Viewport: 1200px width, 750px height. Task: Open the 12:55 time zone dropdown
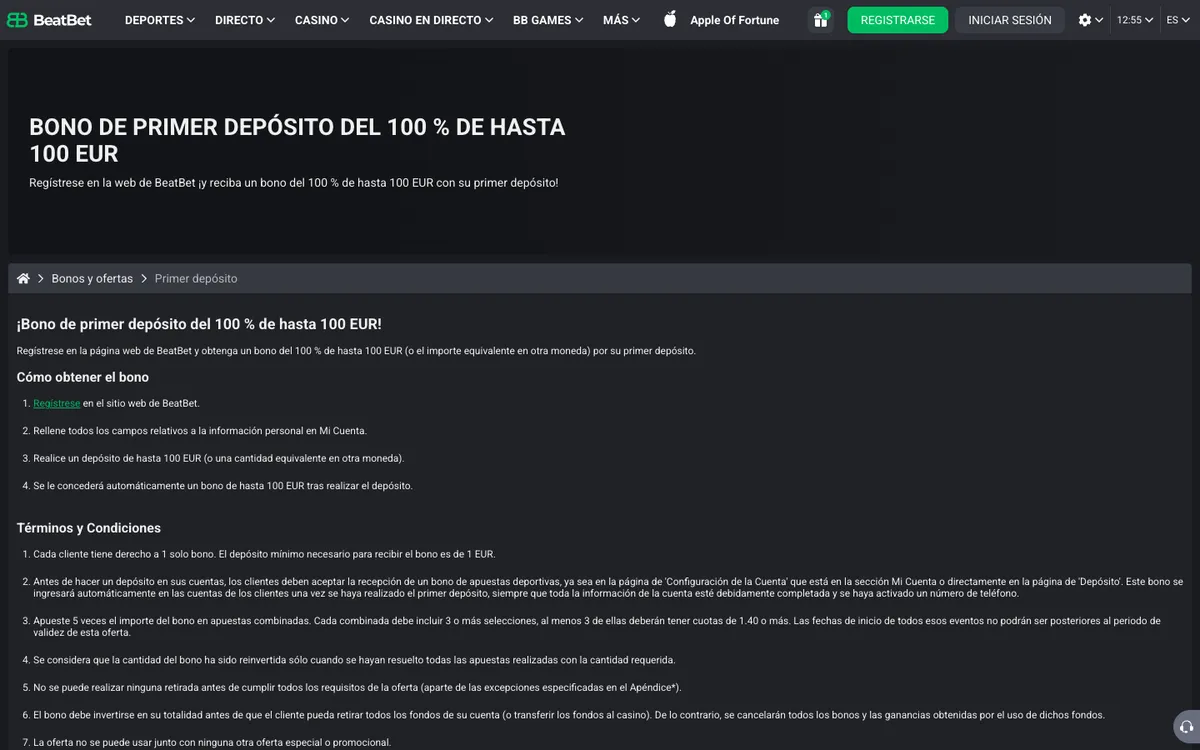coord(1135,20)
